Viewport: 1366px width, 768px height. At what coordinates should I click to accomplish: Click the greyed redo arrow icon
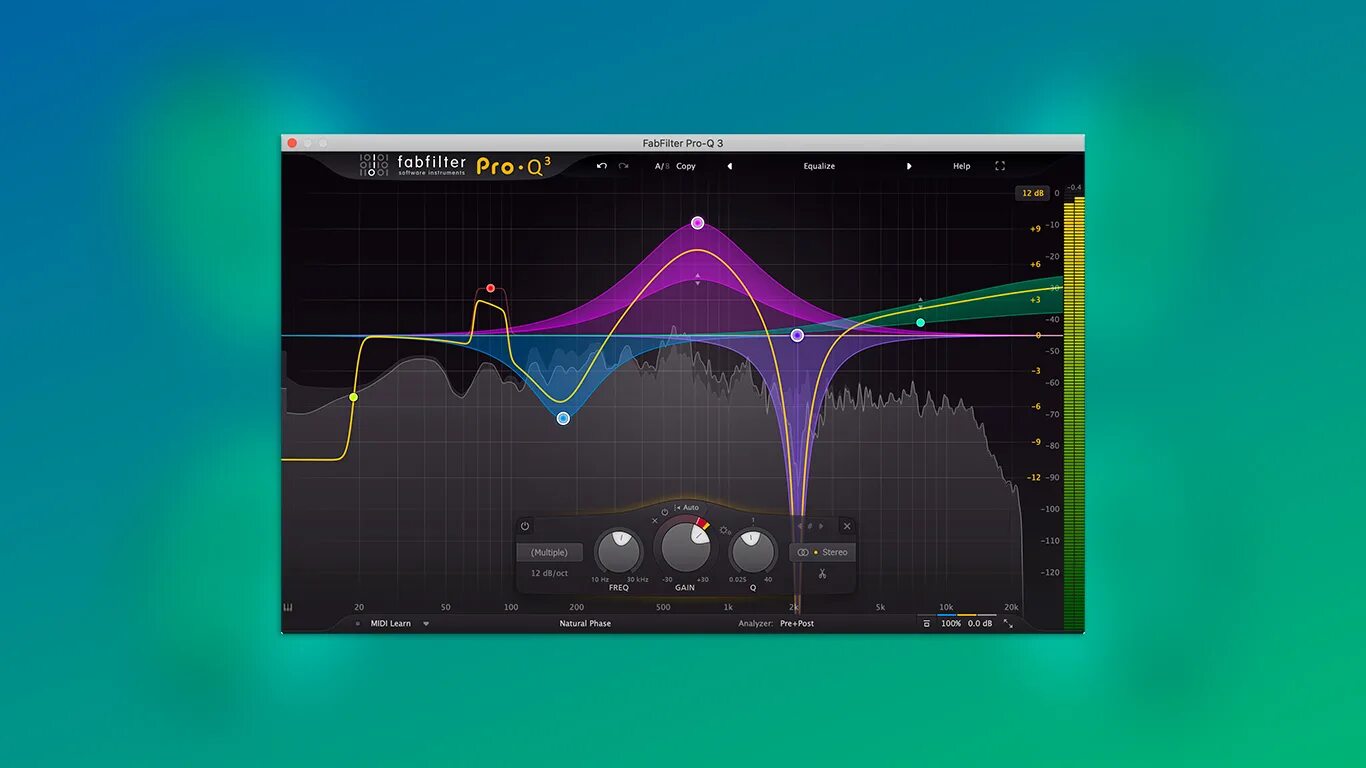click(624, 166)
